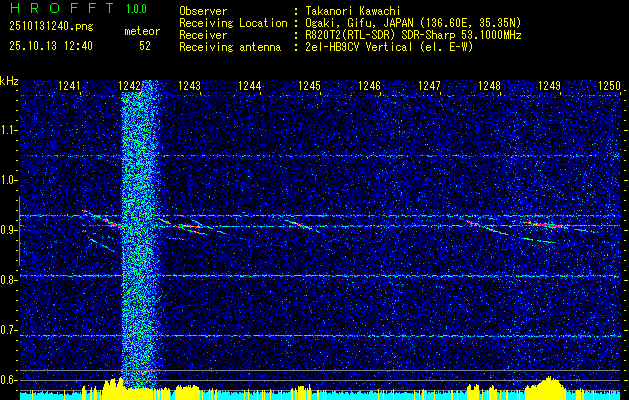Viewport: 629px width, 400px height.
Task: Click the observer name Takanori Kawachi
Action: [351, 11]
